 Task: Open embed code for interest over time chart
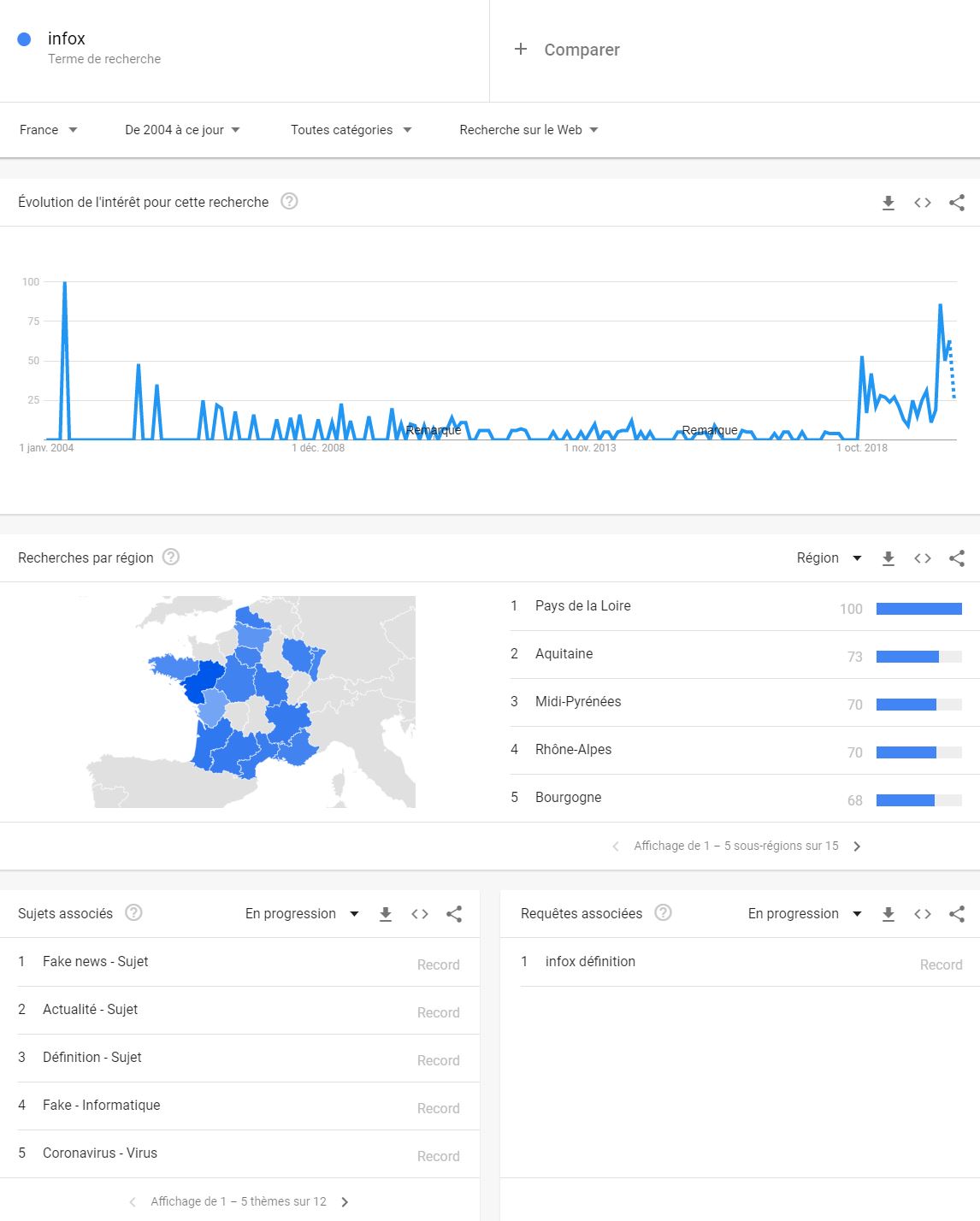coord(923,203)
